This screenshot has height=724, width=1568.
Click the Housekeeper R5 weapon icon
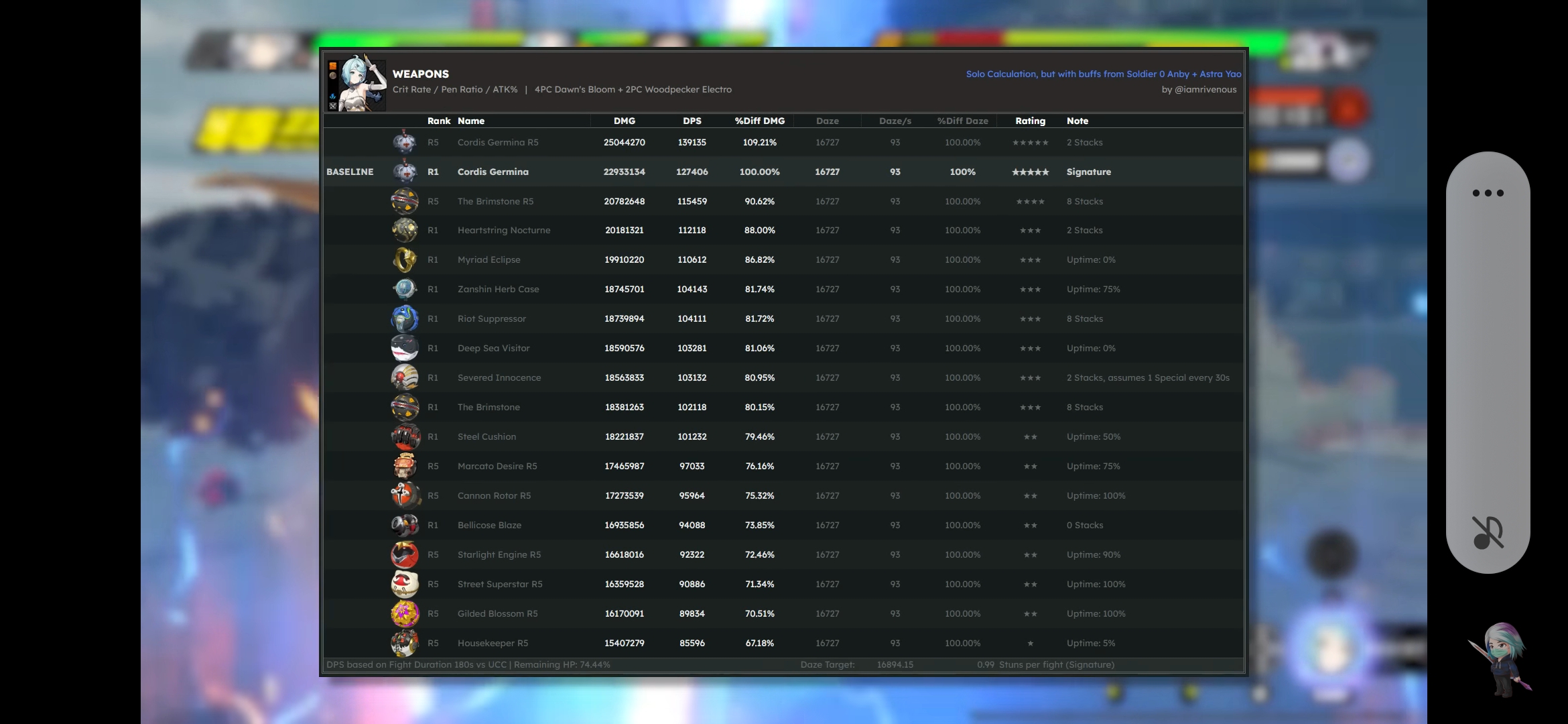pos(405,643)
